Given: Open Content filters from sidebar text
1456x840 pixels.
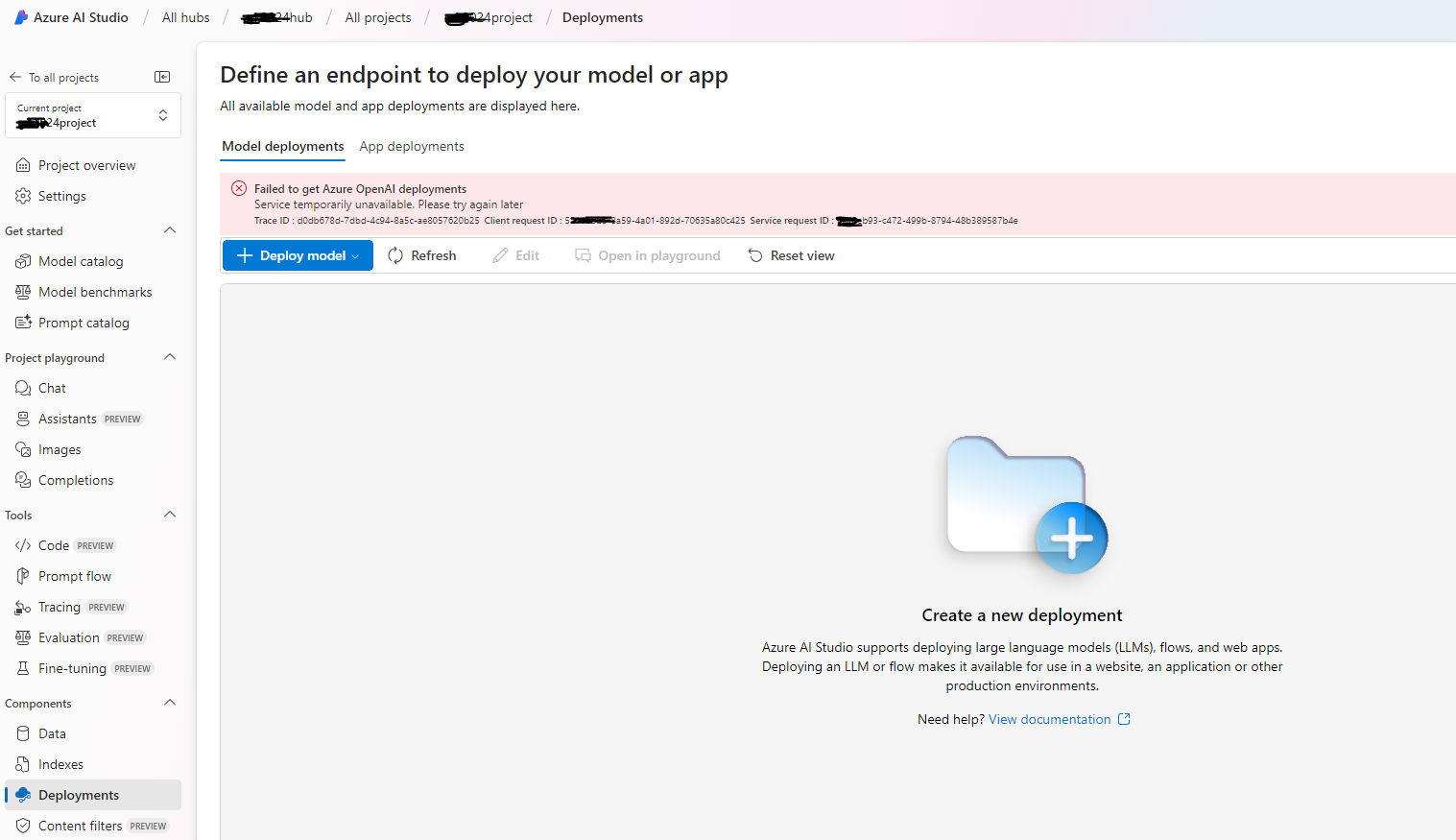Looking at the screenshot, I should (x=81, y=826).
